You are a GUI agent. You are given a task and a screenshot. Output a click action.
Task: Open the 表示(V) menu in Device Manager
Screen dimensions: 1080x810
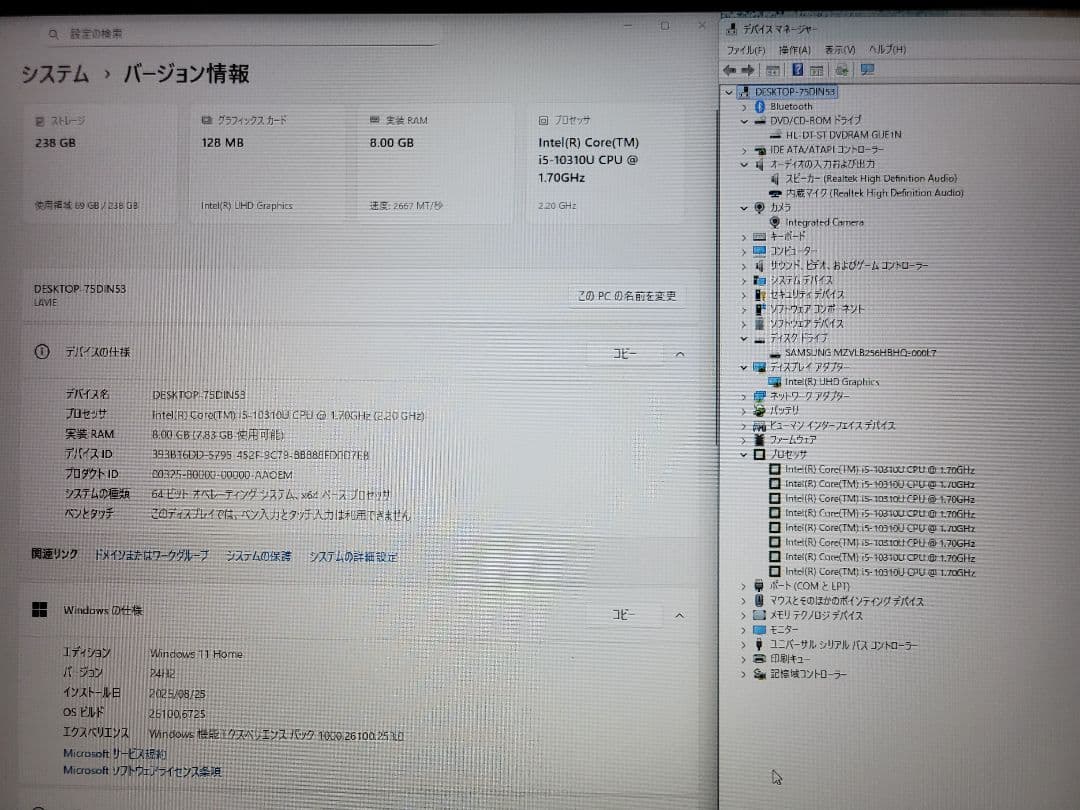839,49
